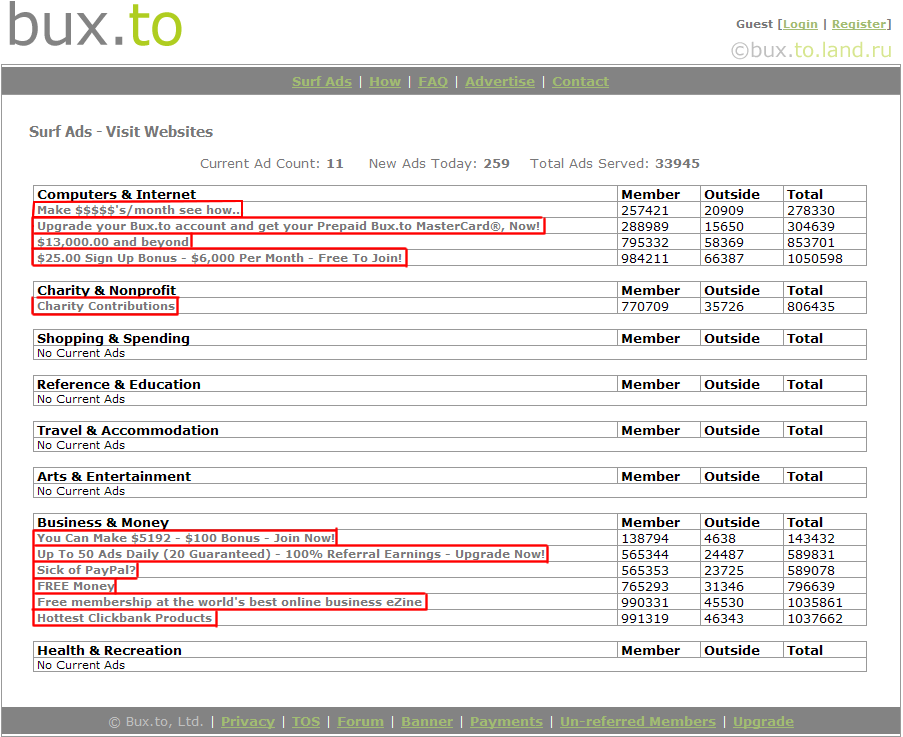Viewport: 903px width, 737px height.
Task: Click Total Ads Served value 33945
Action: click(677, 164)
